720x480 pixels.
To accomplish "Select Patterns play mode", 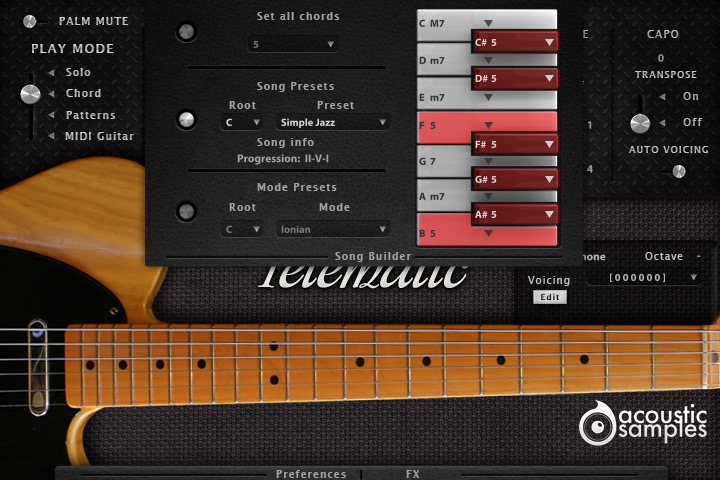I will click(90, 115).
